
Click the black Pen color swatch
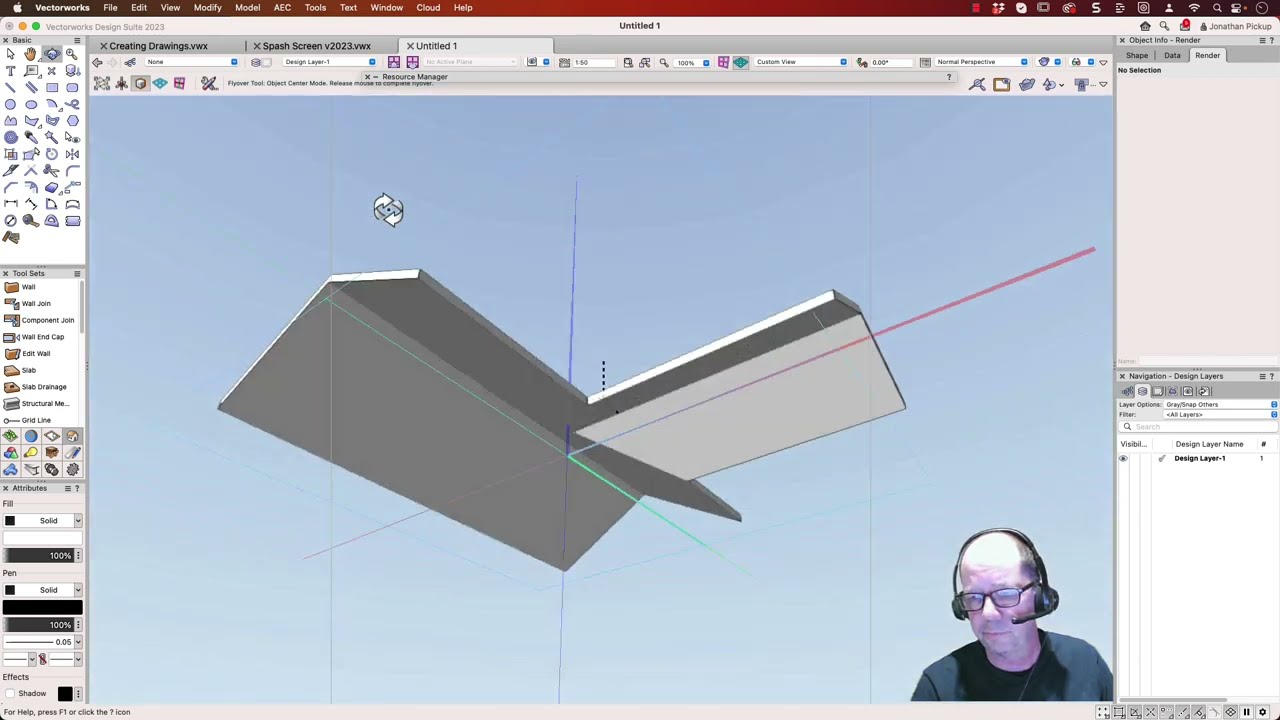tap(42, 607)
